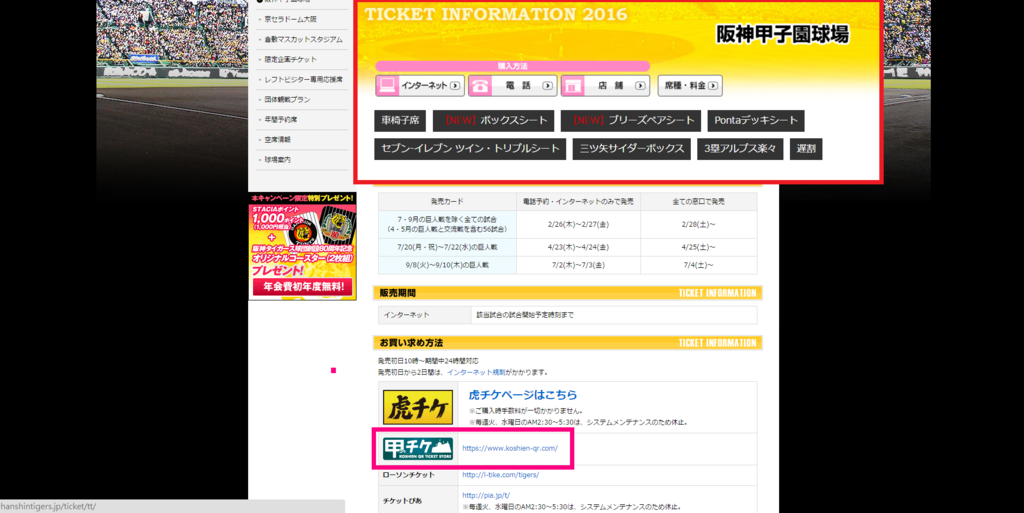
Task: Open the pia.jp/t link
Action: (x=486, y=496)
